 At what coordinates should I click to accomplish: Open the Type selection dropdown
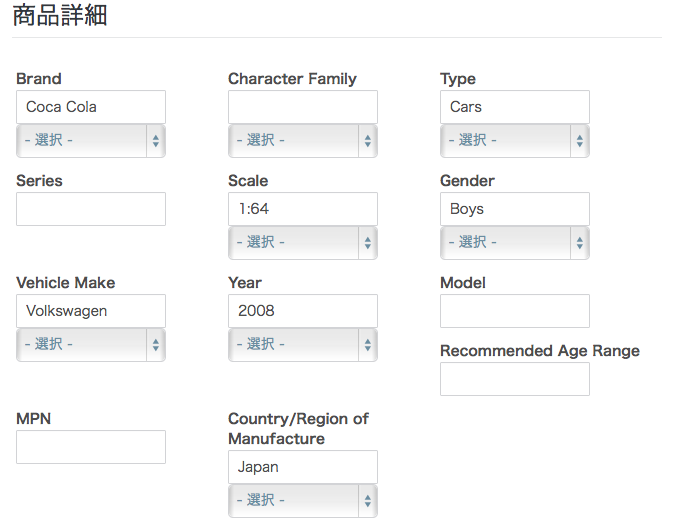(x=515, y=141)
